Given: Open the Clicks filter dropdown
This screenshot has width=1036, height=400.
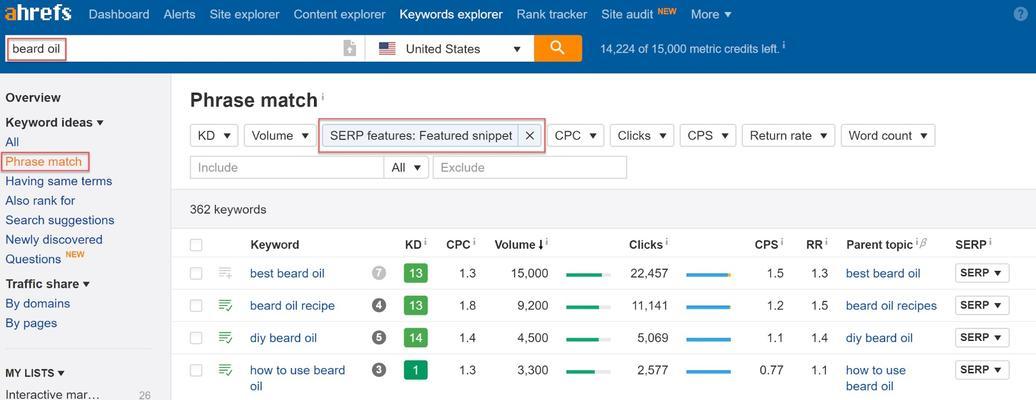Looking at the screenshot, I should click(642, 136).
